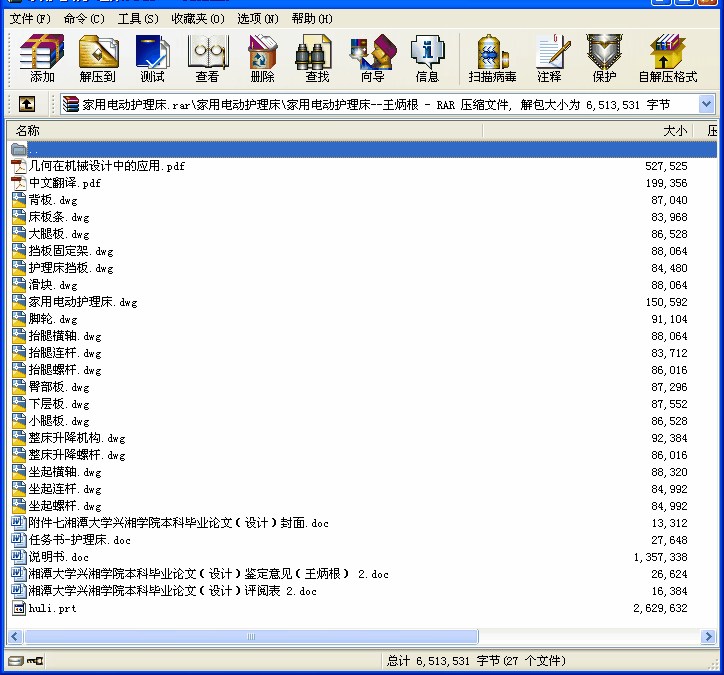Click the Protect (保护) archive icon
The width and height of the screenshot is (724, 675).
click(604, 58)
